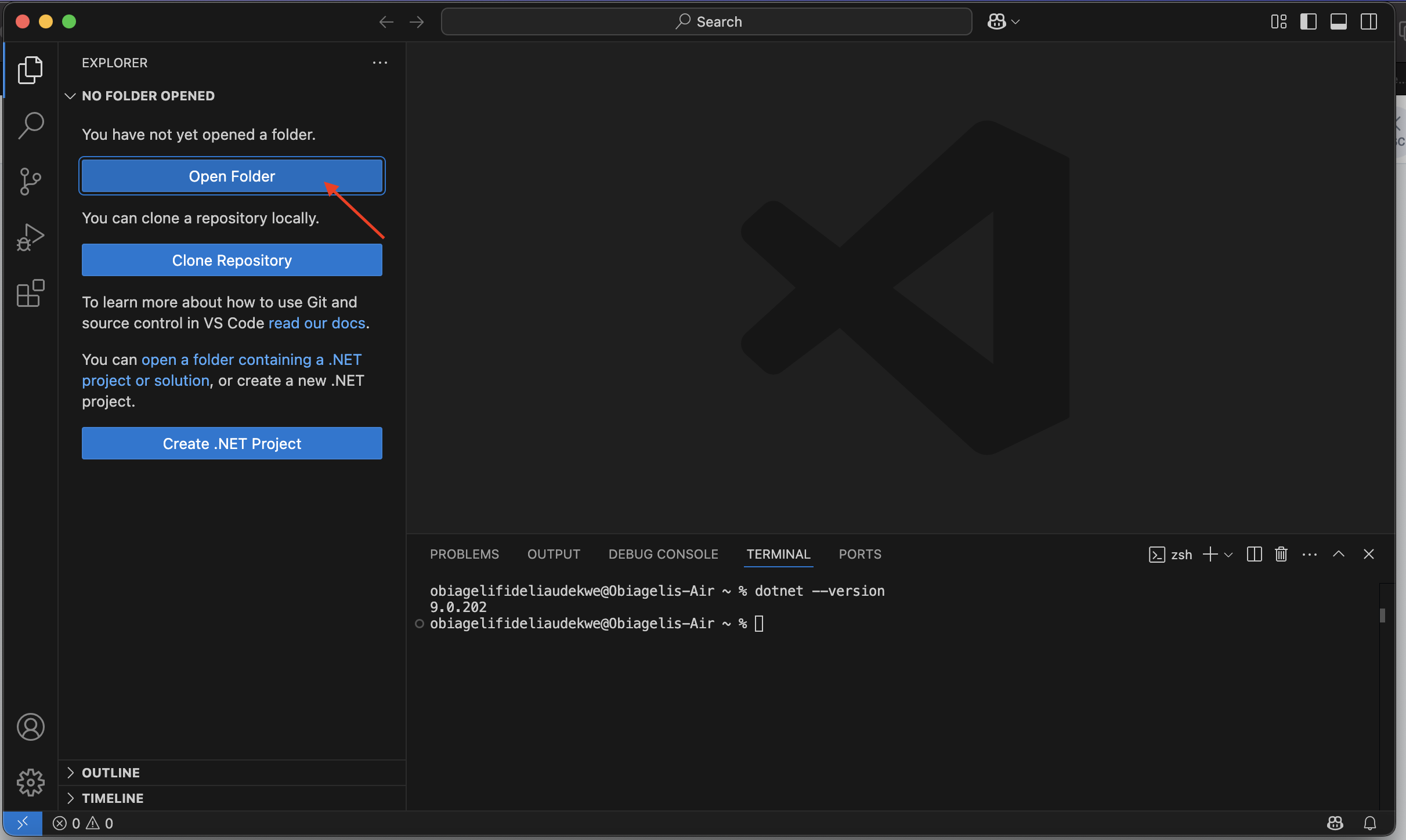Click the remote window indicator in status bar
The height and width of the screenshot is (840, 1406).
pyautogui.click(x=23, y=823)
